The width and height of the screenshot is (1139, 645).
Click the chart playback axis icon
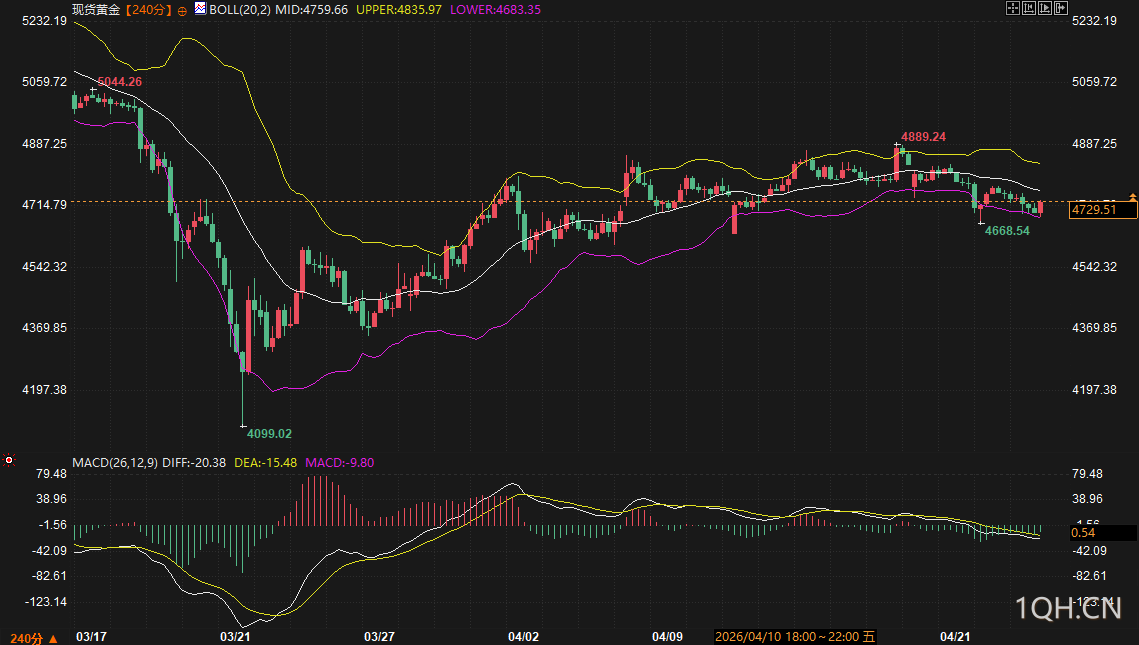click(1044, 8)
